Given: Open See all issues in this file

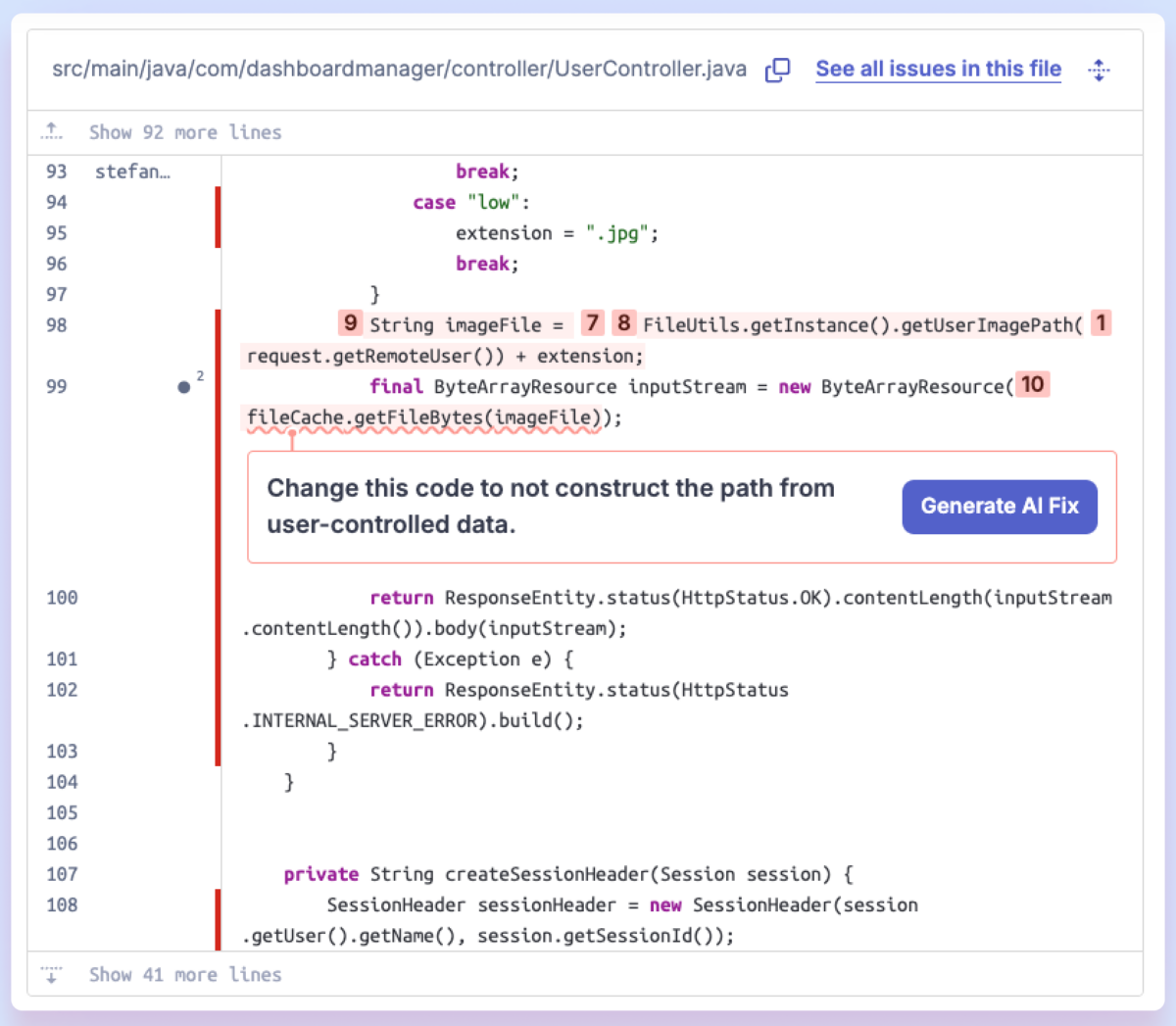Looking at the screenshot, I should (x=937, y=69).
